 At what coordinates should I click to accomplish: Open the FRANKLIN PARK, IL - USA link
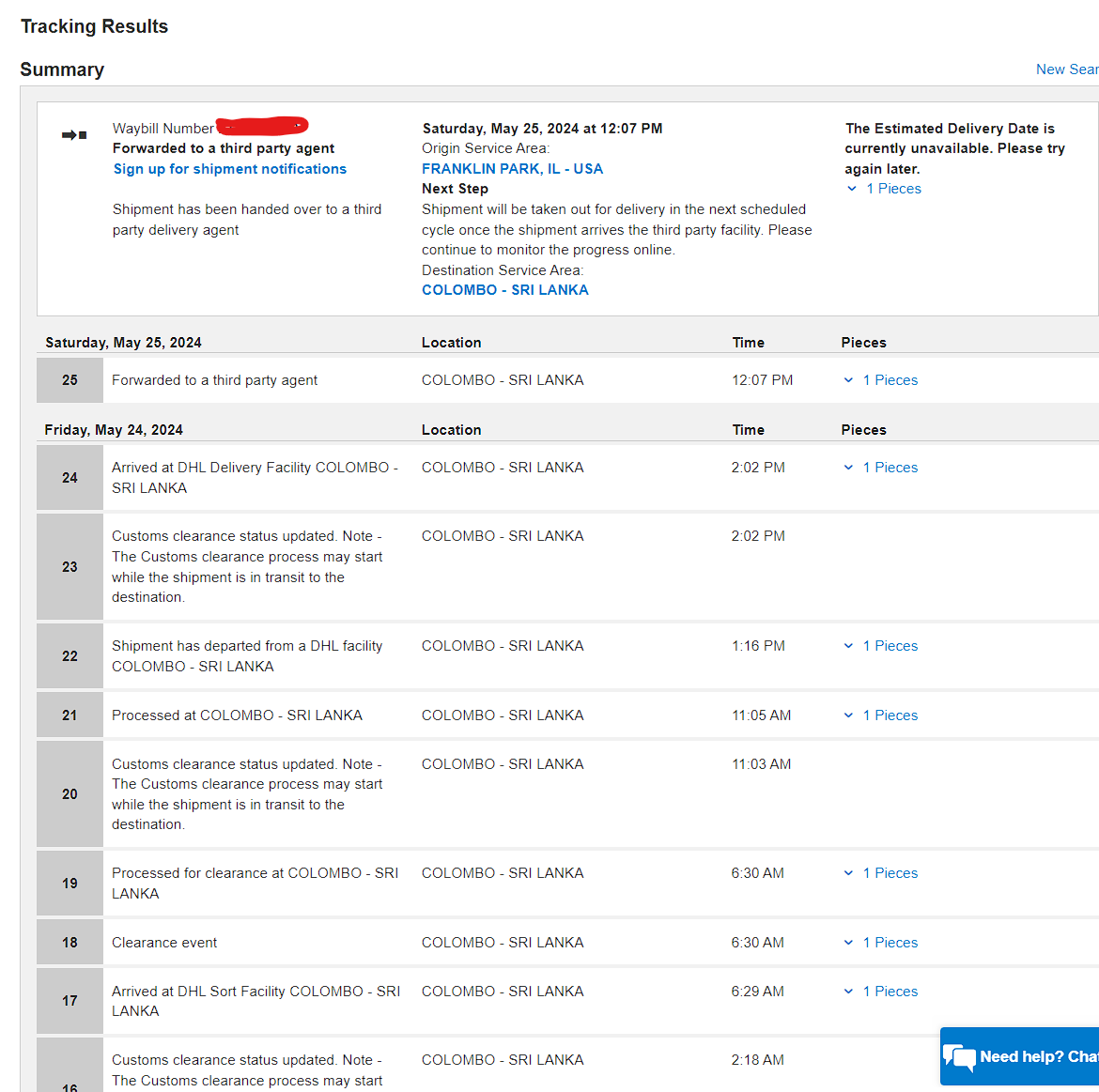(x=512, y=169)
